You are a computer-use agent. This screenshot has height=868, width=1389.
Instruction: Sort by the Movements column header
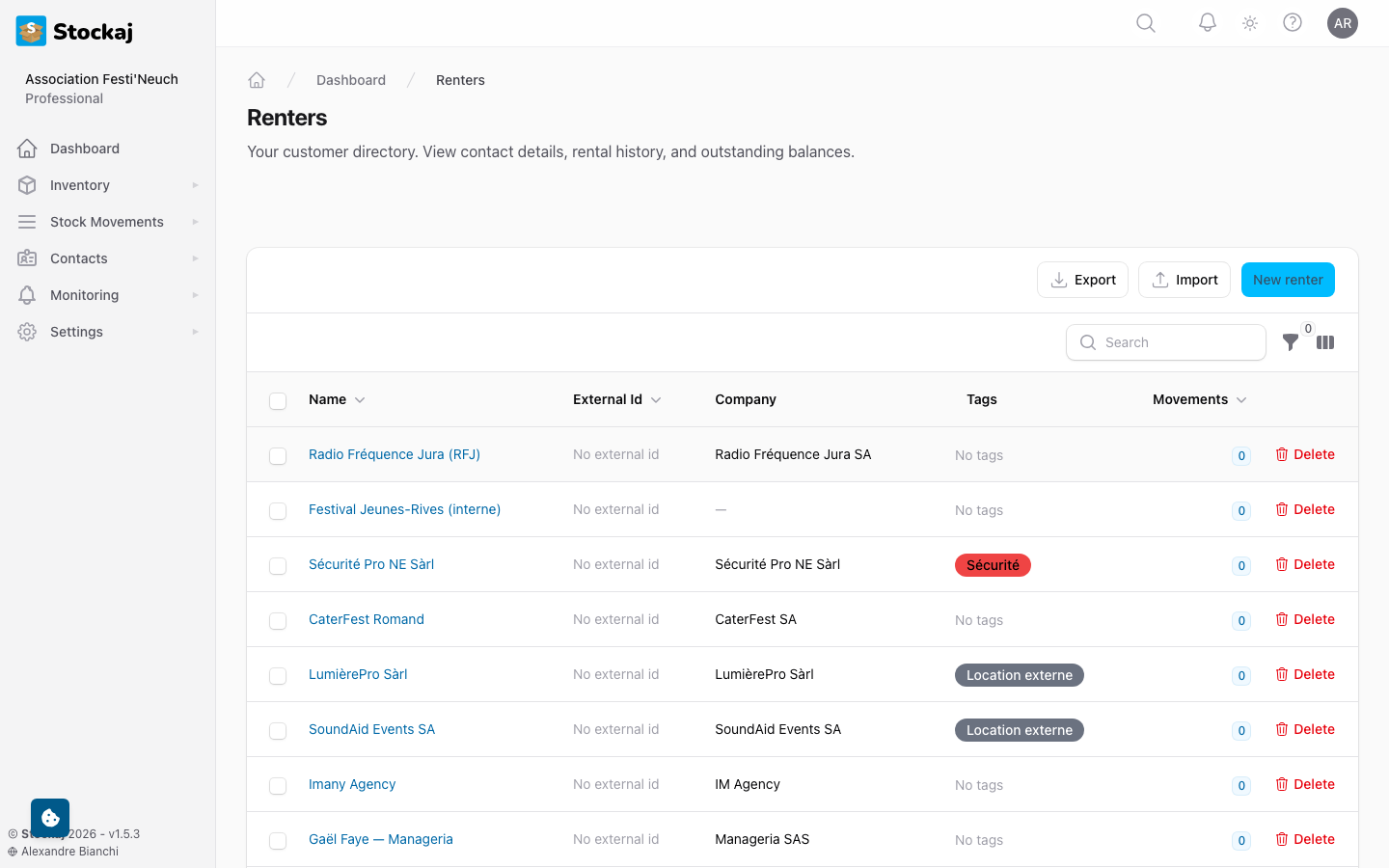point(1200,399)
